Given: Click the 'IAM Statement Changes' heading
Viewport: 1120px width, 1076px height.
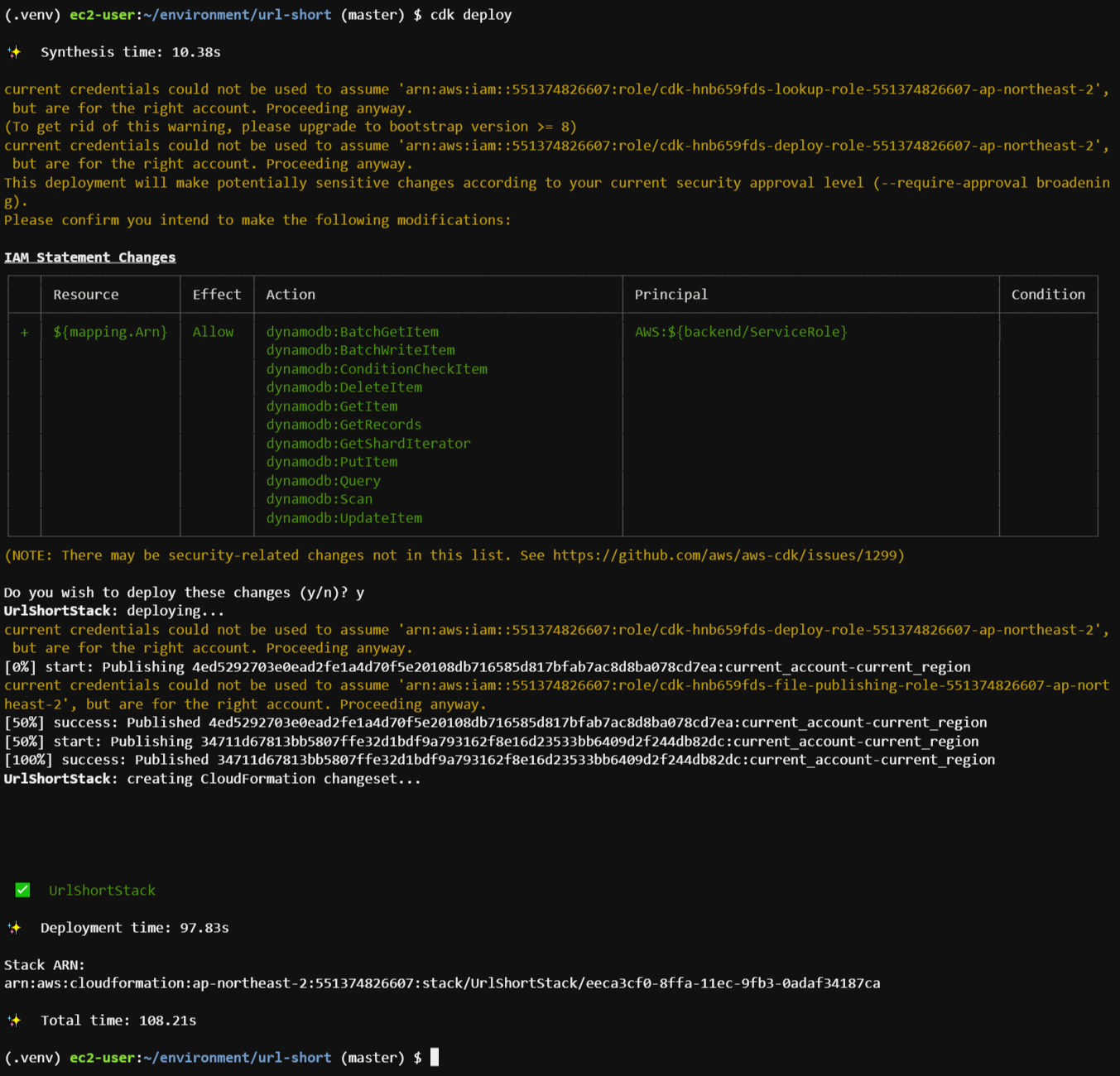Looking at the screenshot, I should [x=89, y=257].
